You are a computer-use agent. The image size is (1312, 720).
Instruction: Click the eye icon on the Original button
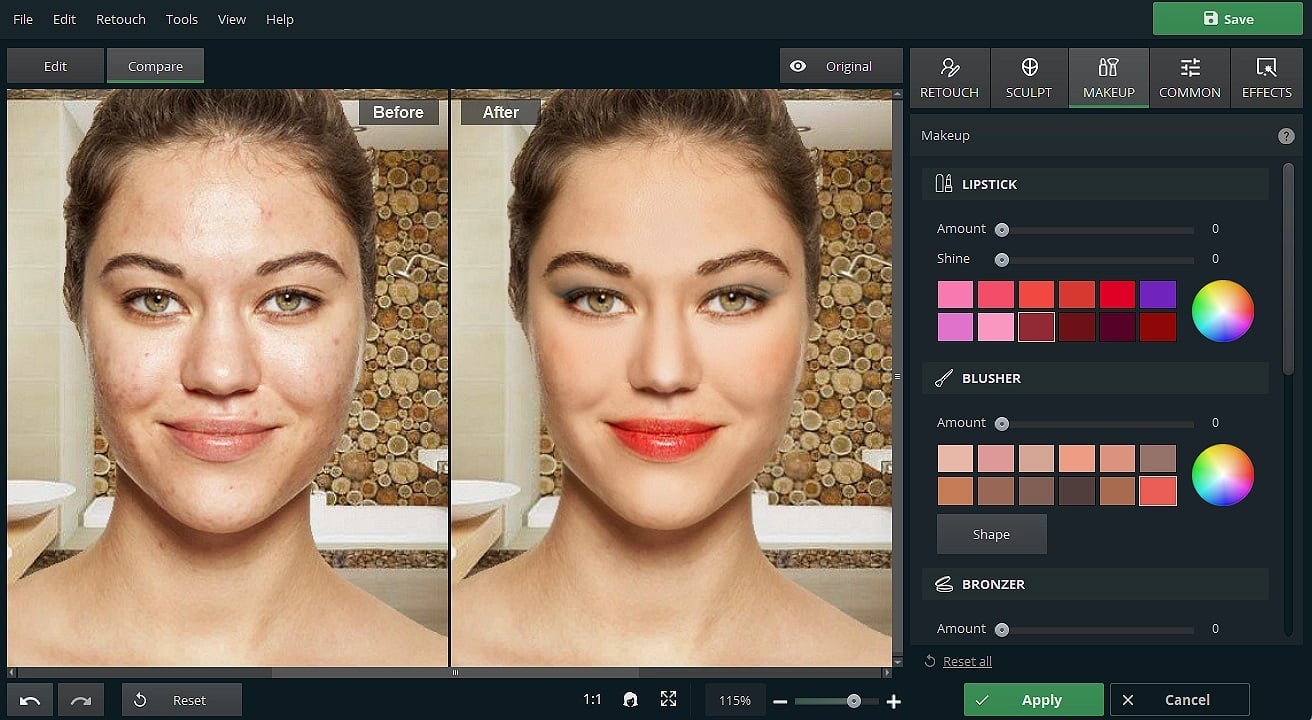click(x=798, y=66)
